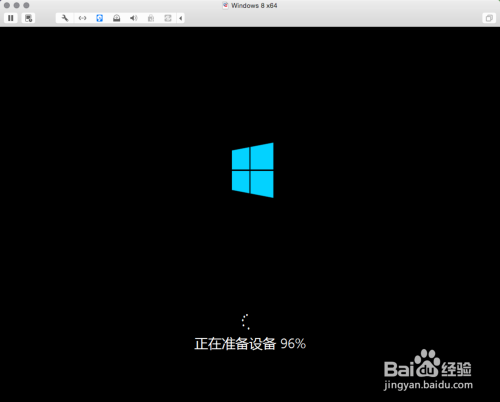Click the blue USB device icon
This screenshot has width=500, height=402.
point(99,18)
